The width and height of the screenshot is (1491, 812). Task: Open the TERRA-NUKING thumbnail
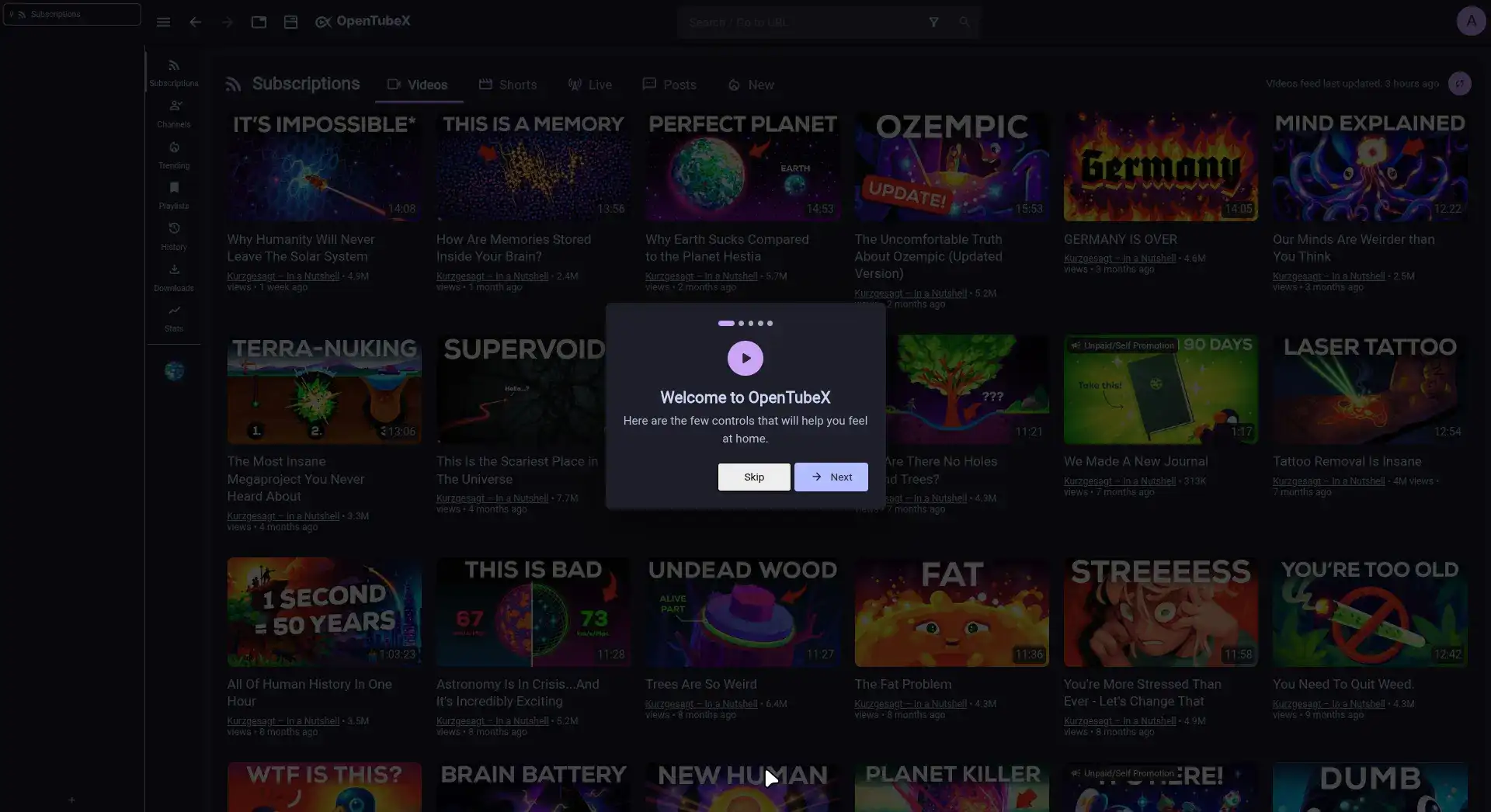pyautogui.click(x=325, y=390)
